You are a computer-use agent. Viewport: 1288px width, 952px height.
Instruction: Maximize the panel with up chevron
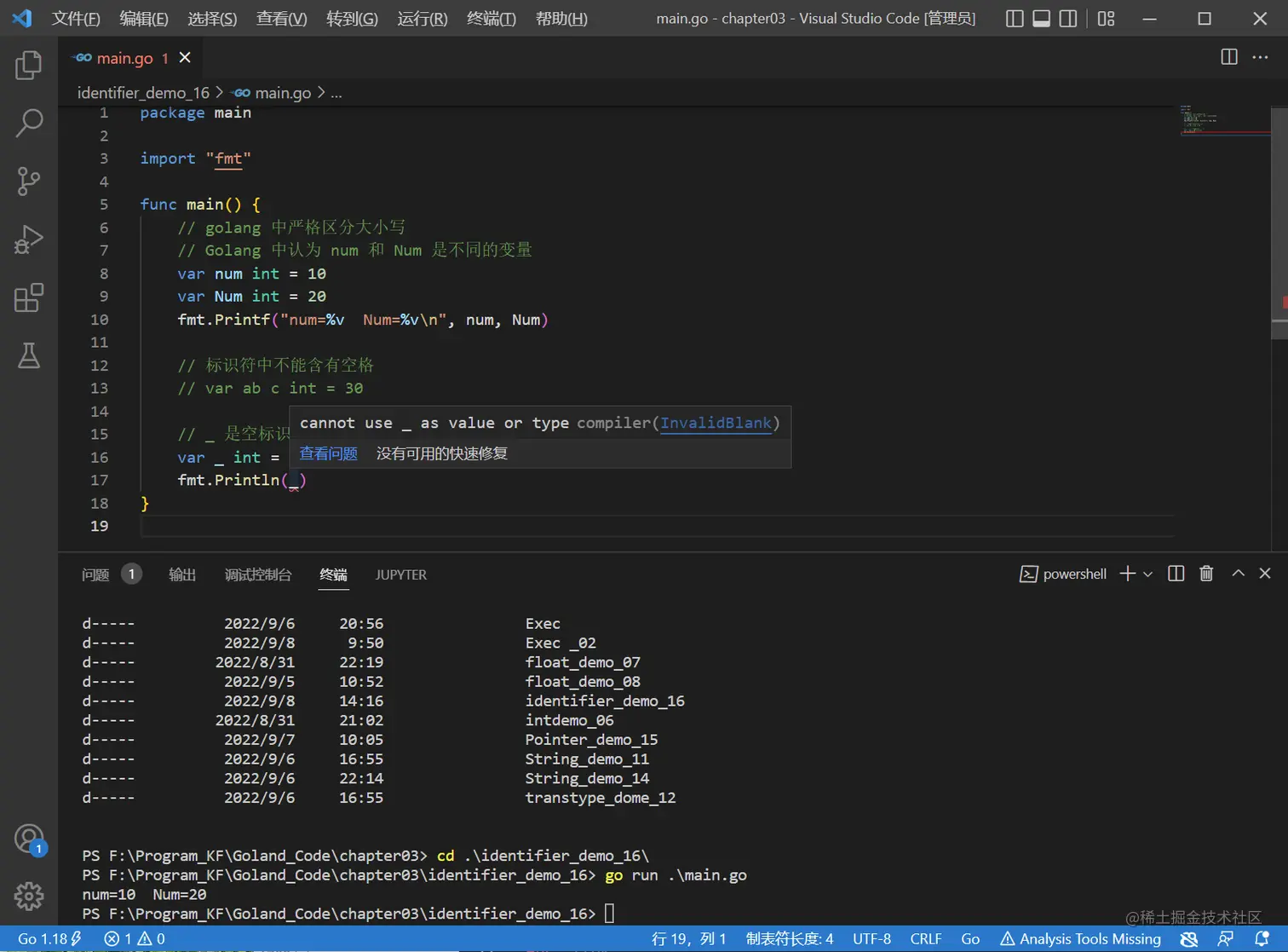(1238, 574)
